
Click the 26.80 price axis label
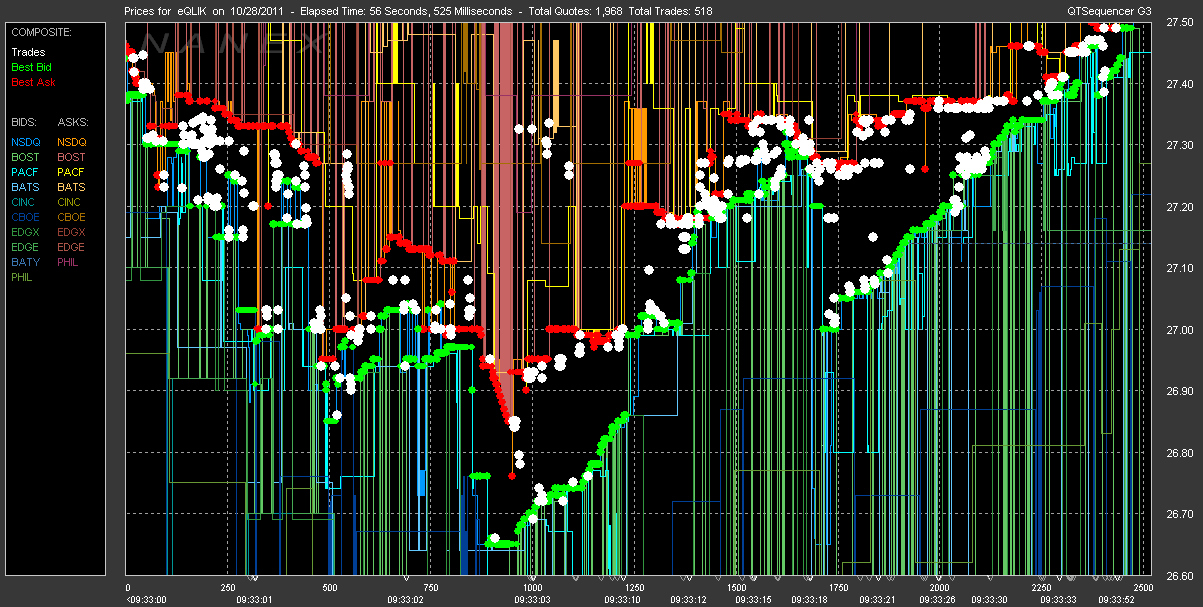click(1179, 453)
